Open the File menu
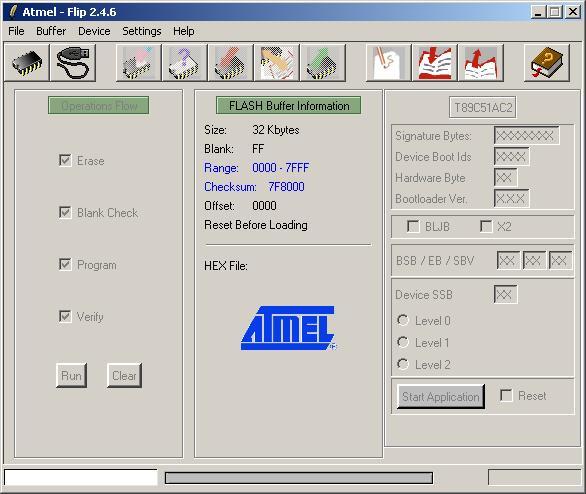This screenshot has height=494, width=586. tap(16, 31)
